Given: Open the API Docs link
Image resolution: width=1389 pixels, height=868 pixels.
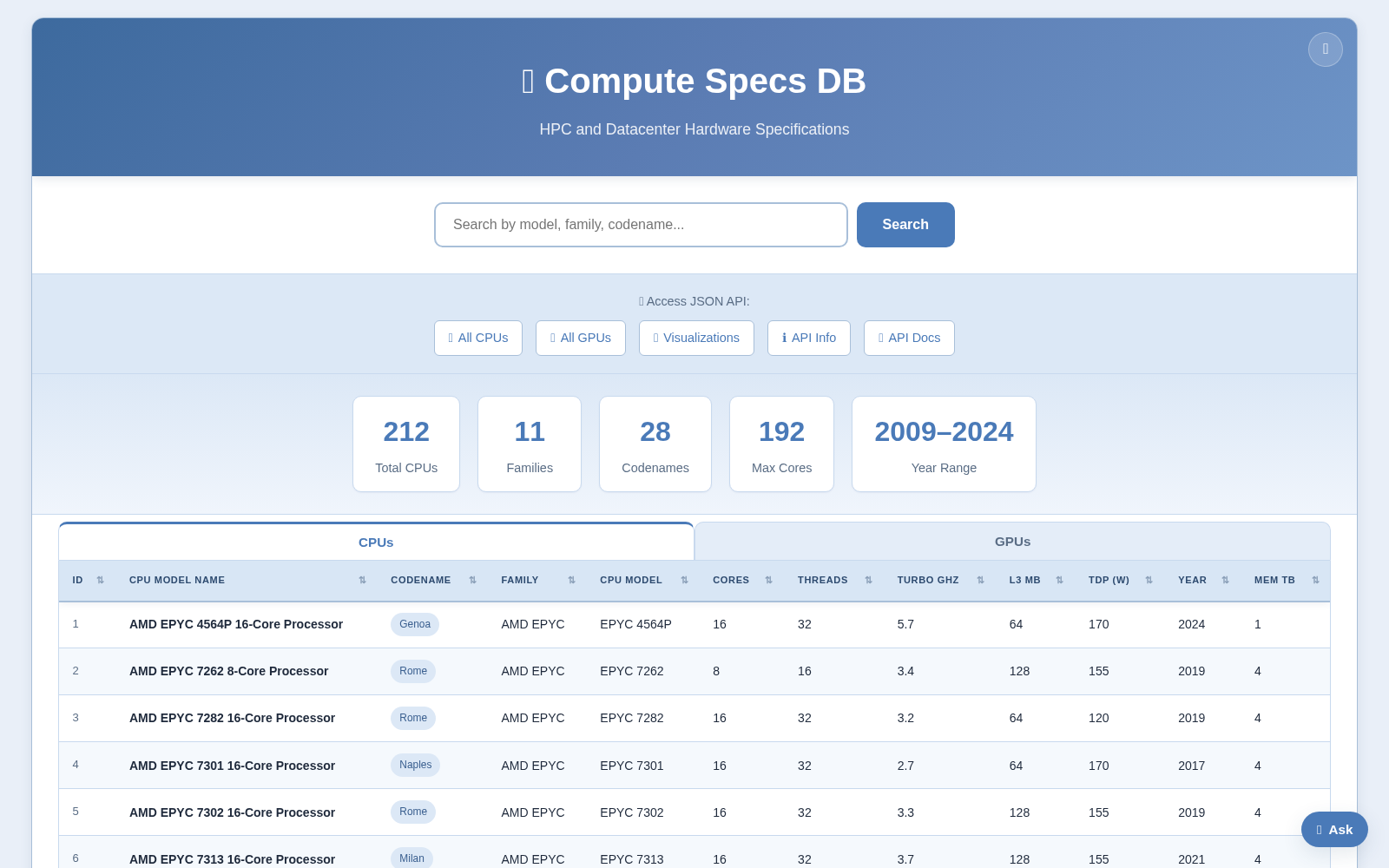Looking at the screenshot, I should (x=909, y=338).
